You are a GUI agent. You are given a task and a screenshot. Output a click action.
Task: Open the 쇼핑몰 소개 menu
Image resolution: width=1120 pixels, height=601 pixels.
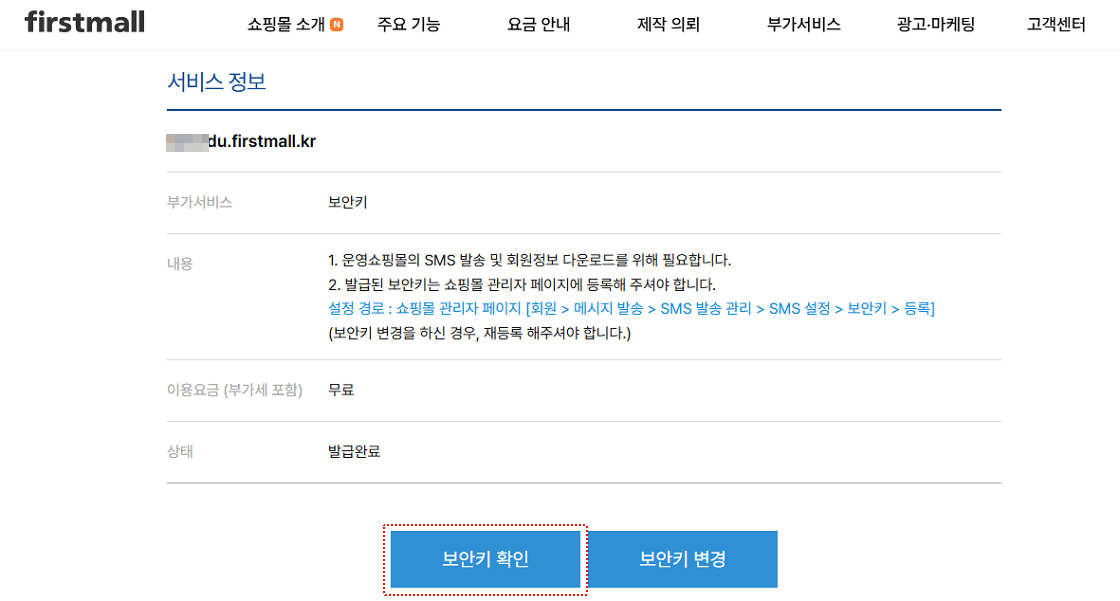pos(286,24)
